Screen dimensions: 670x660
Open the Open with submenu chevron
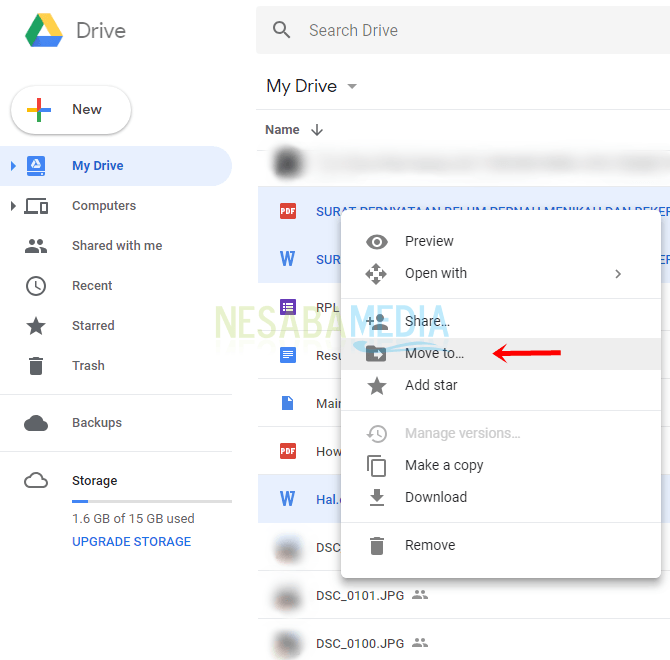click(x=618, y=274)
